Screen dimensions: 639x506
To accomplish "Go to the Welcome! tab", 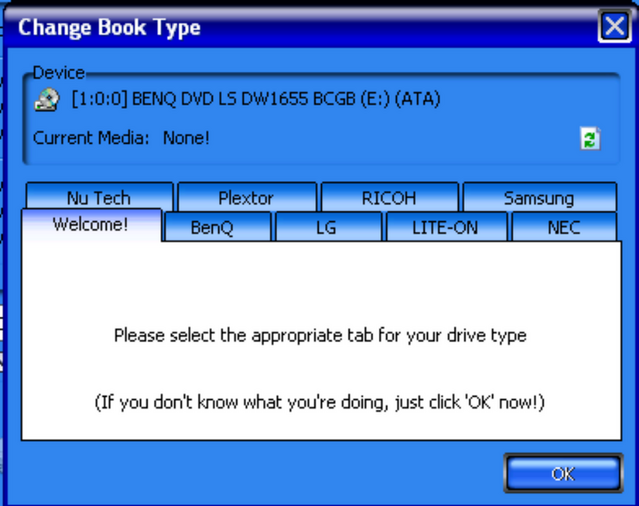I will (91, 225).
